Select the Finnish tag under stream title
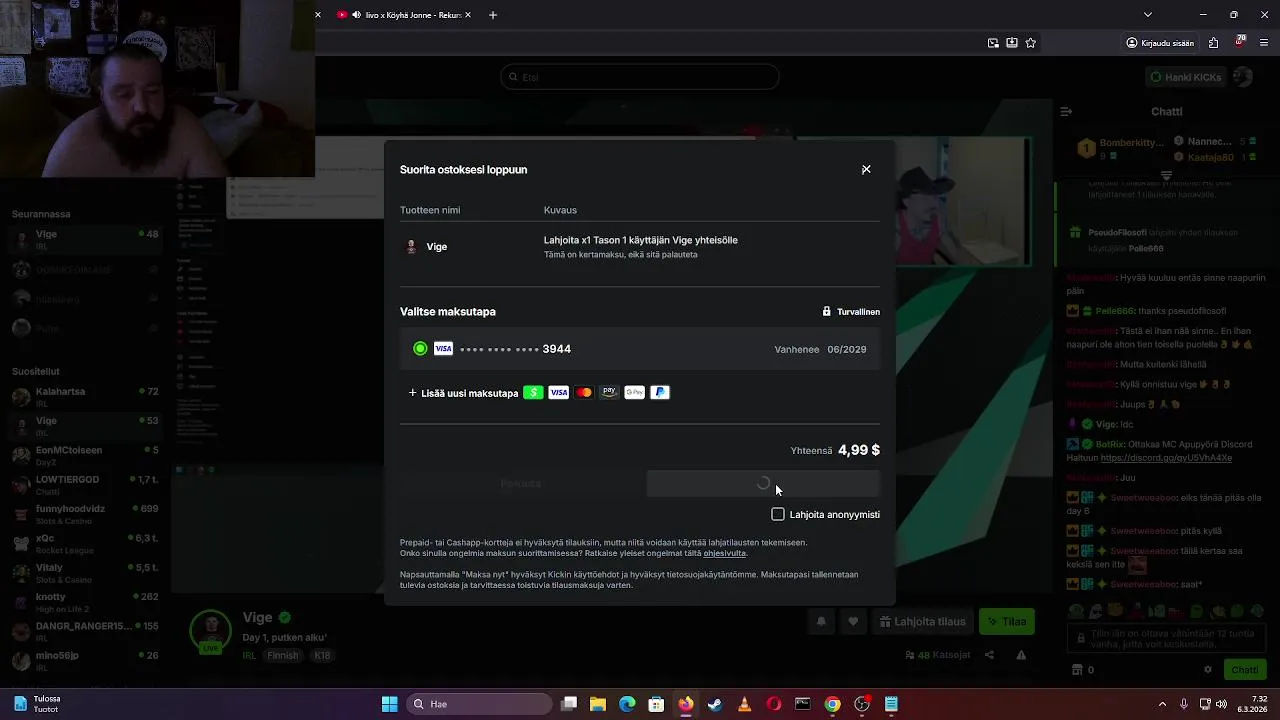The height and width of the screenshot is (720, 1280). click(282, 656)
